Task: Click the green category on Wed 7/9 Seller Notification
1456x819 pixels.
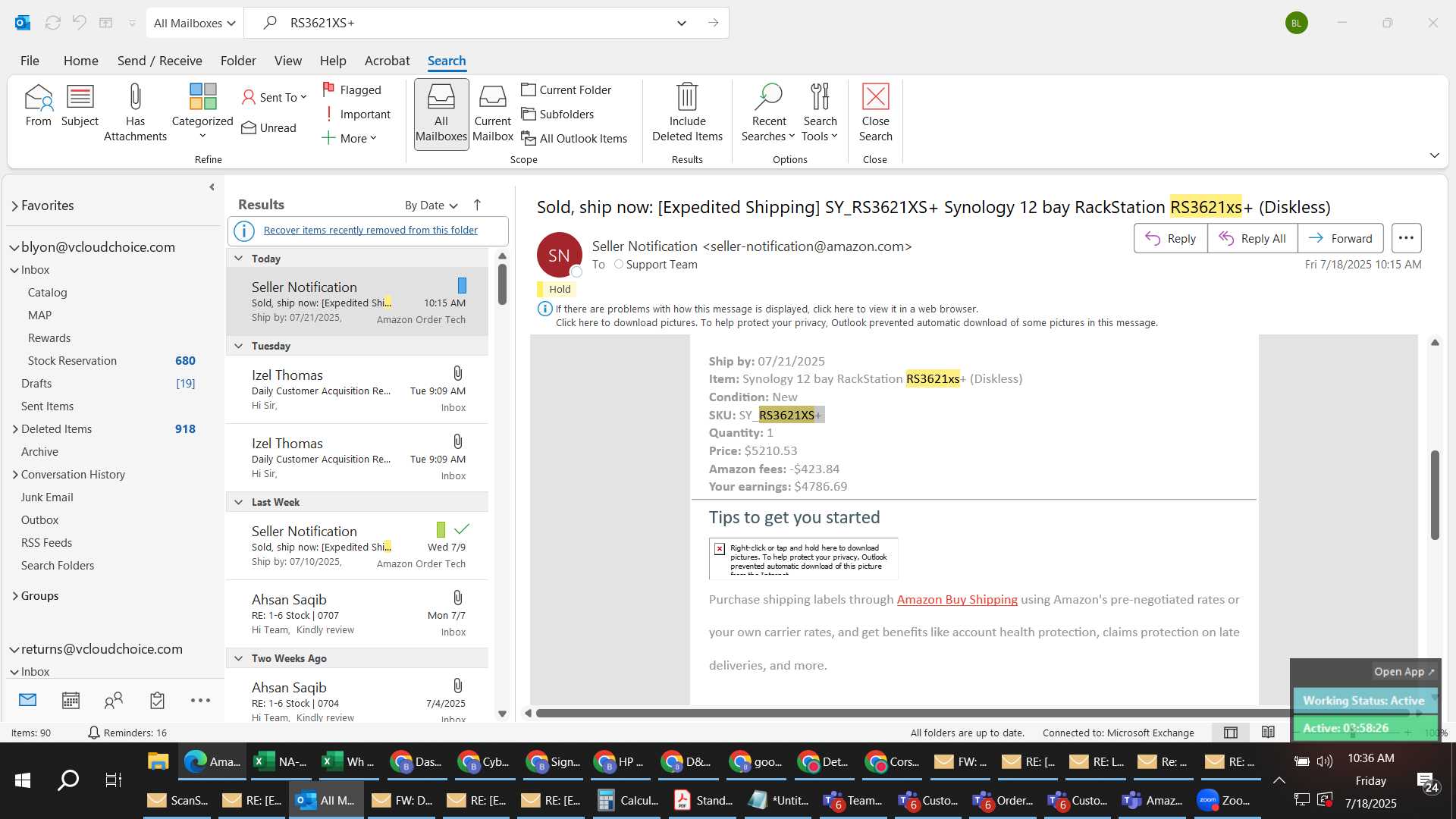Action: (441, 529)
